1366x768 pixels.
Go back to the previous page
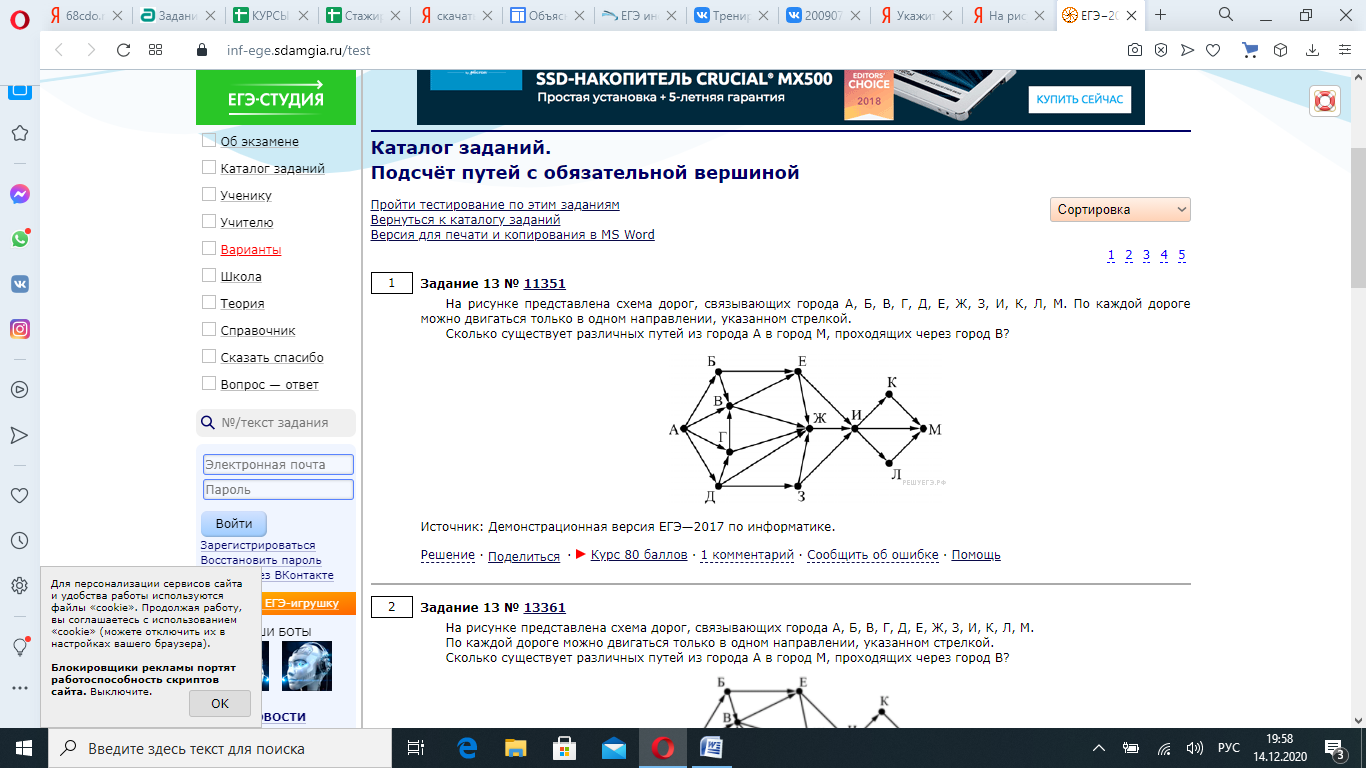[58, 50]
